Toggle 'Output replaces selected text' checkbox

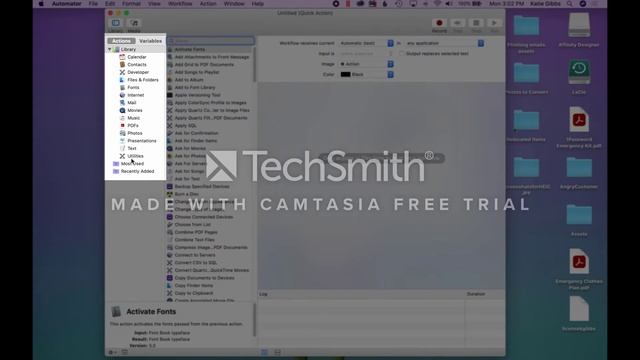(x=402, y=54)
